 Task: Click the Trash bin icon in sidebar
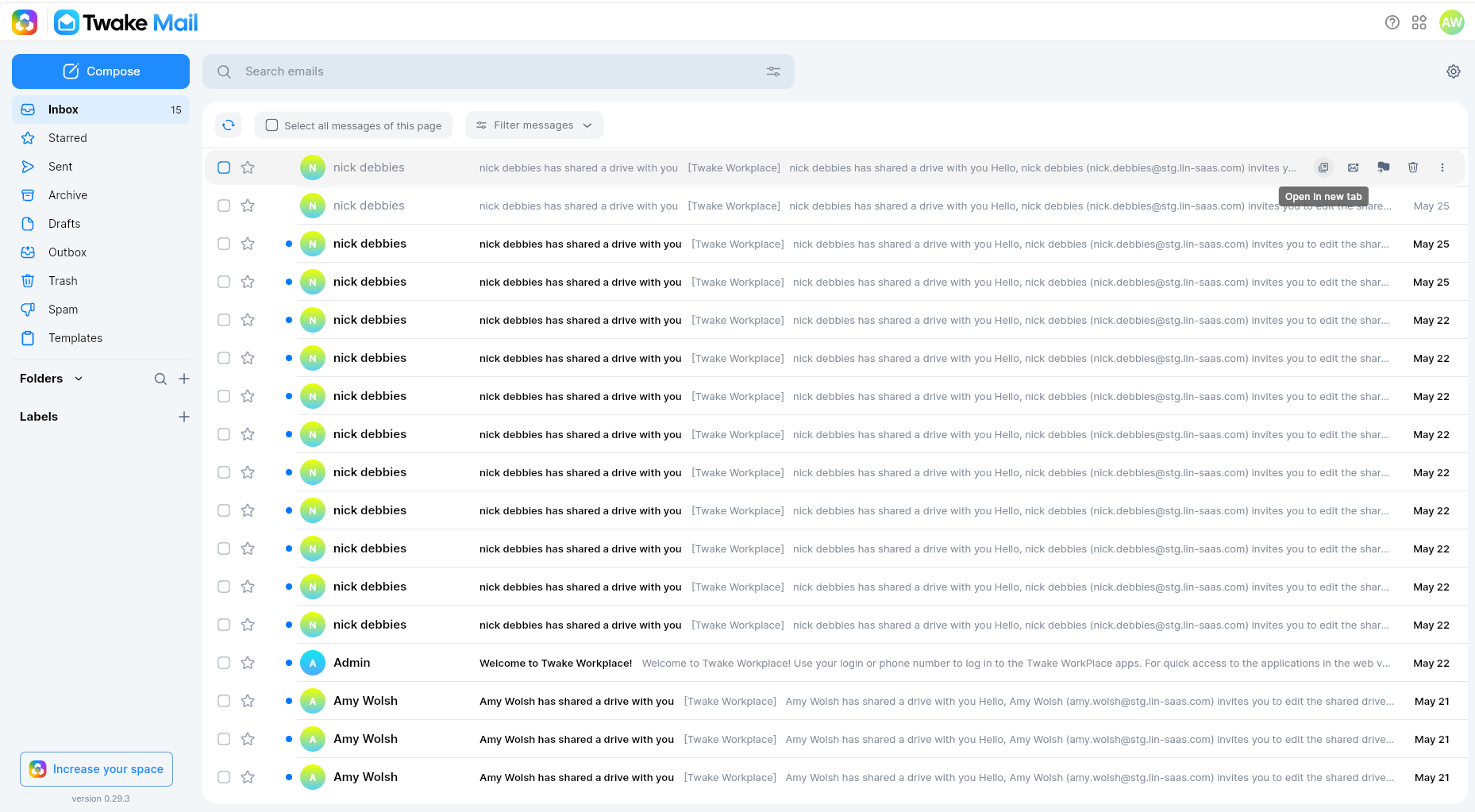tap(28, 281)
